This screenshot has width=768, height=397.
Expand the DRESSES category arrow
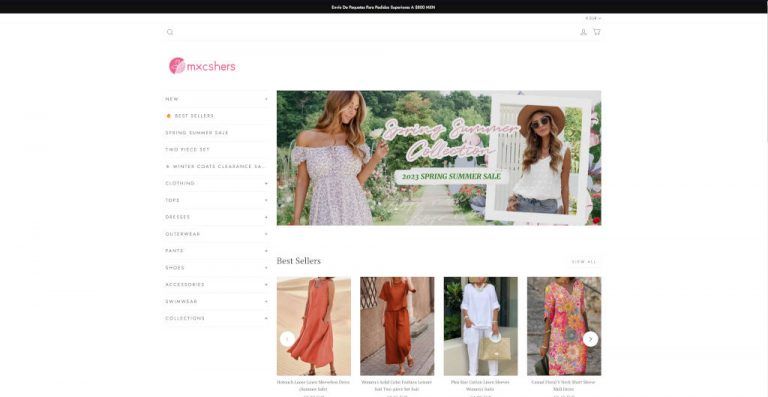coord(266,217)
